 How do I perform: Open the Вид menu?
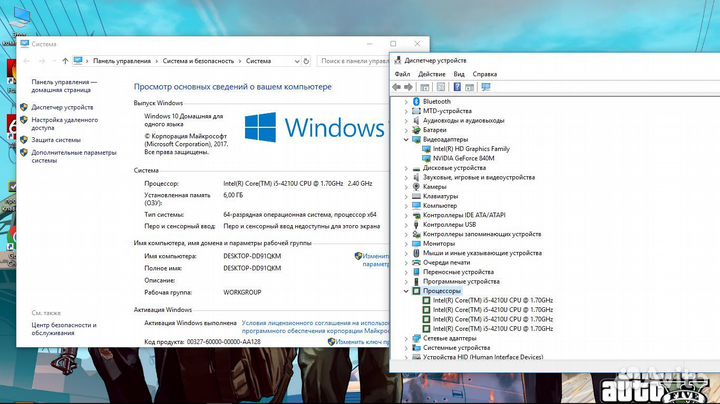(x=459, y=74)
